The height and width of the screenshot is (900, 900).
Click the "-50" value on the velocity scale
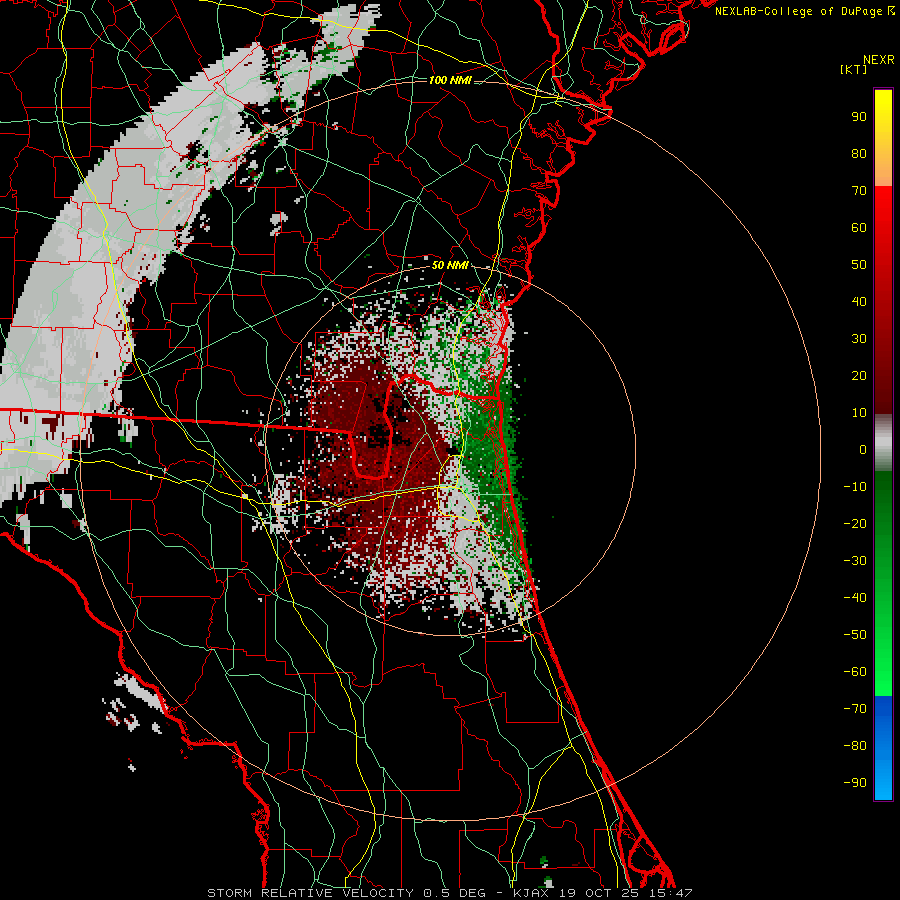tap(855, 635)
